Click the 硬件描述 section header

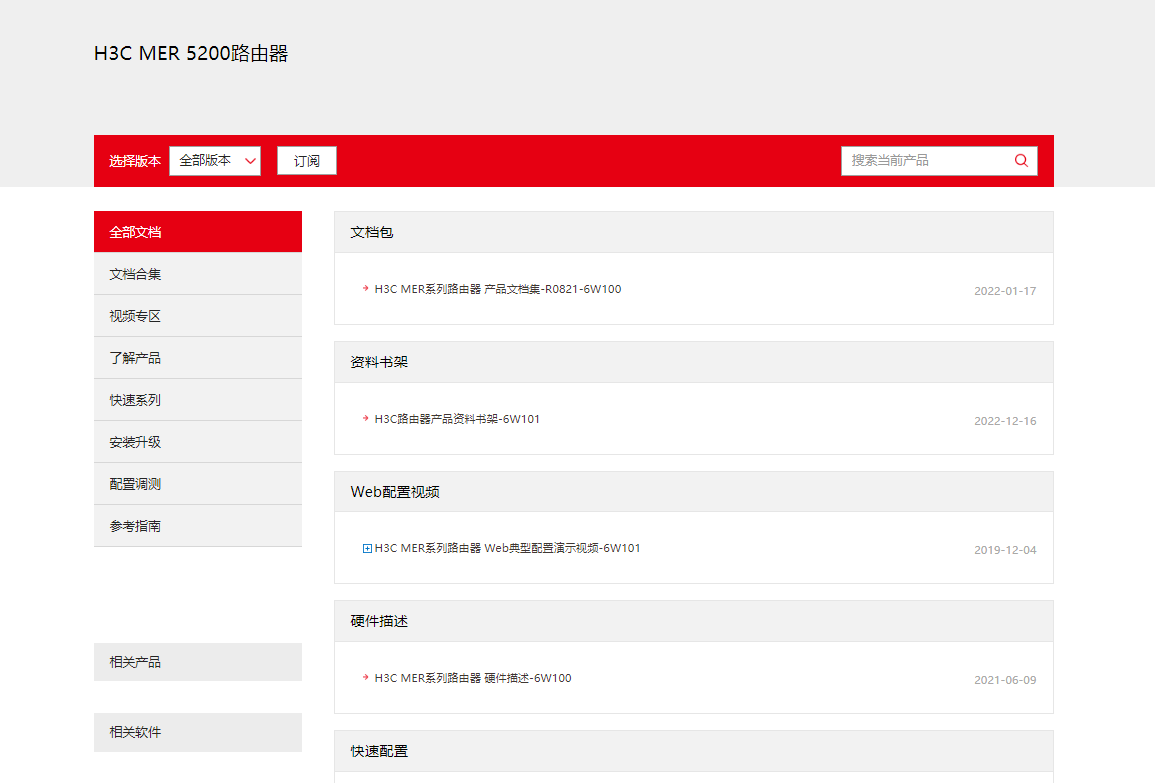(x=694, y=621)
